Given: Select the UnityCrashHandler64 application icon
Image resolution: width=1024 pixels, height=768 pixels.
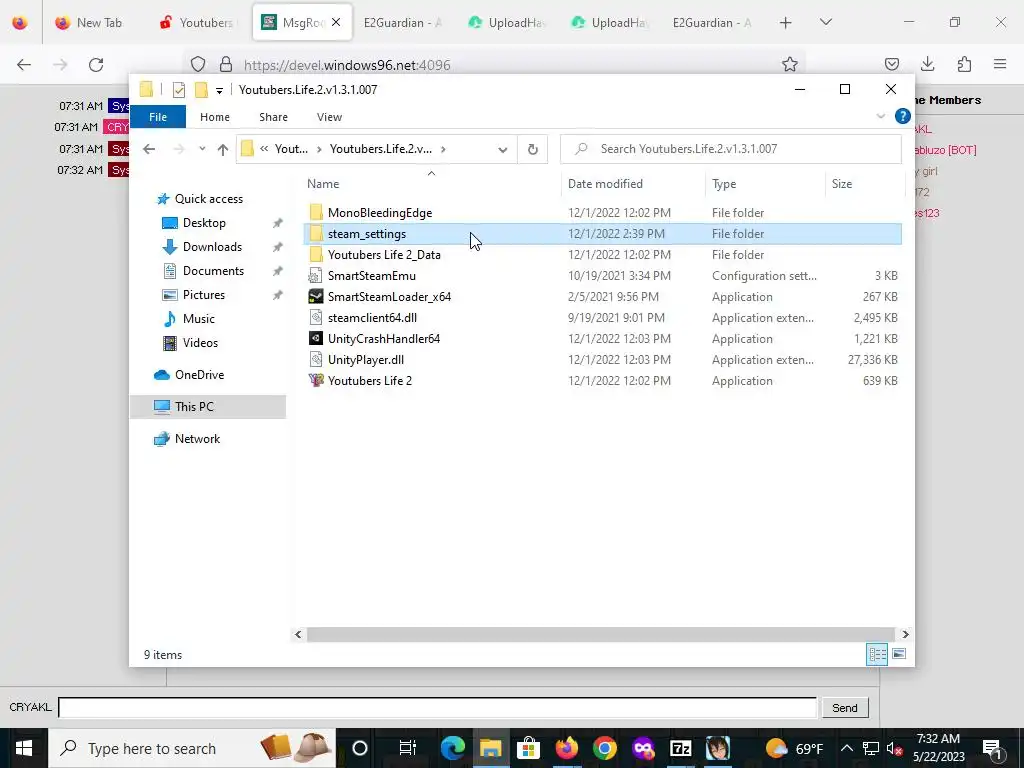Looking at the screenshot, I should 316,338.
